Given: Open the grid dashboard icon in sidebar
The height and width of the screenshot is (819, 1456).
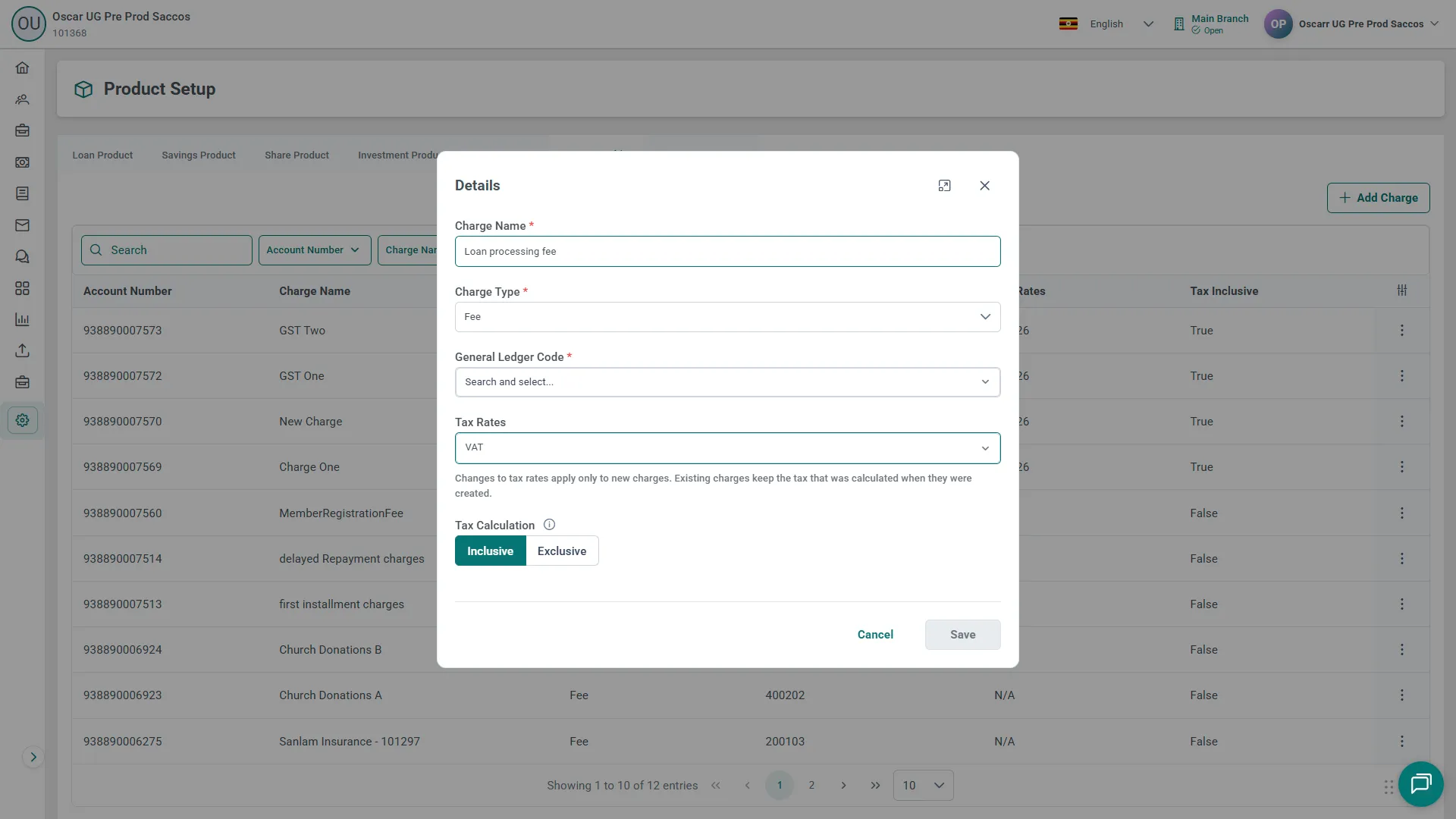Looking at the screenshot, I should (x=22, y=288).
